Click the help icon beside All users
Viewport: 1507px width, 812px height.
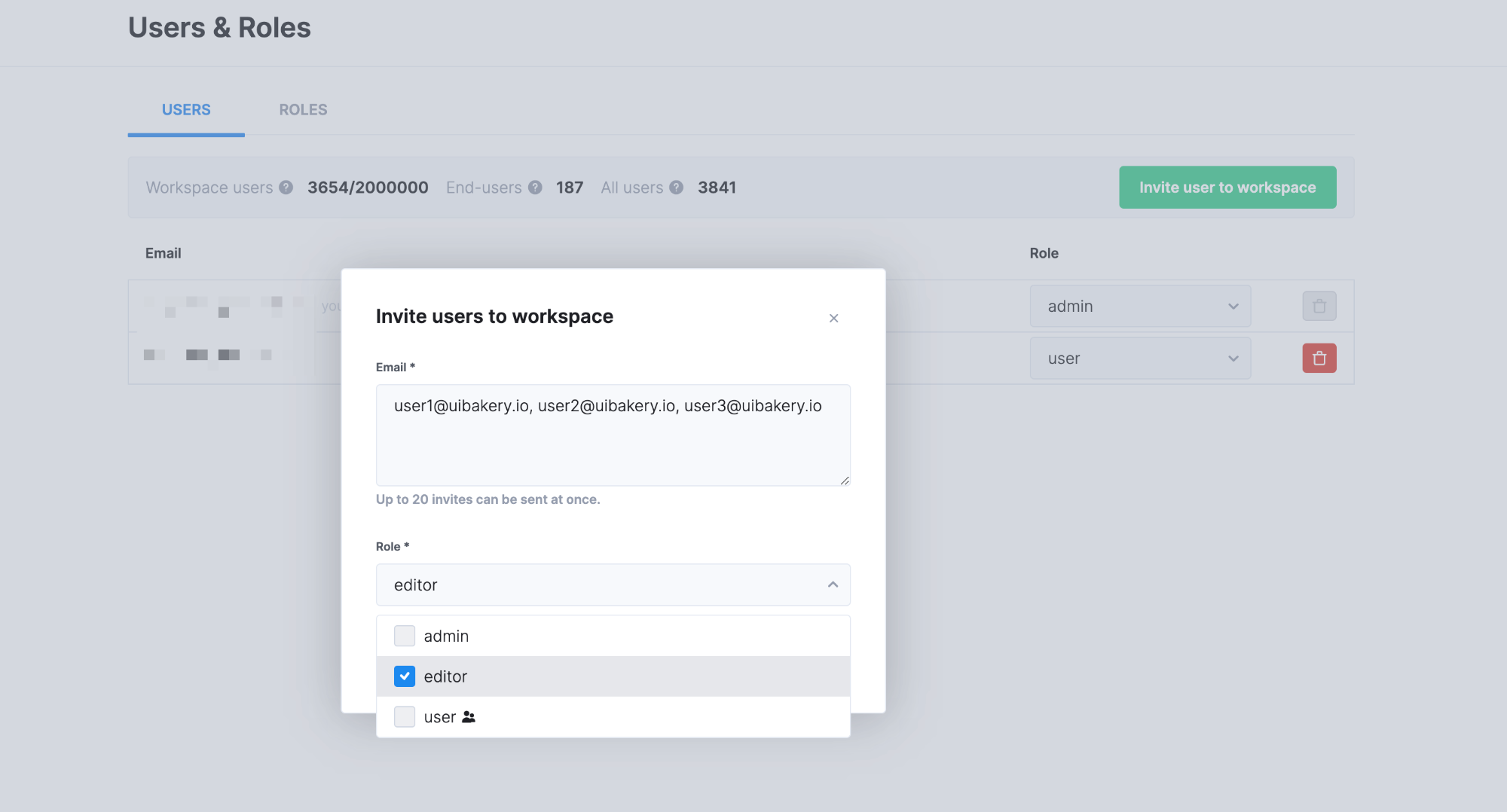pyautogui.click(x=677, y=188)
